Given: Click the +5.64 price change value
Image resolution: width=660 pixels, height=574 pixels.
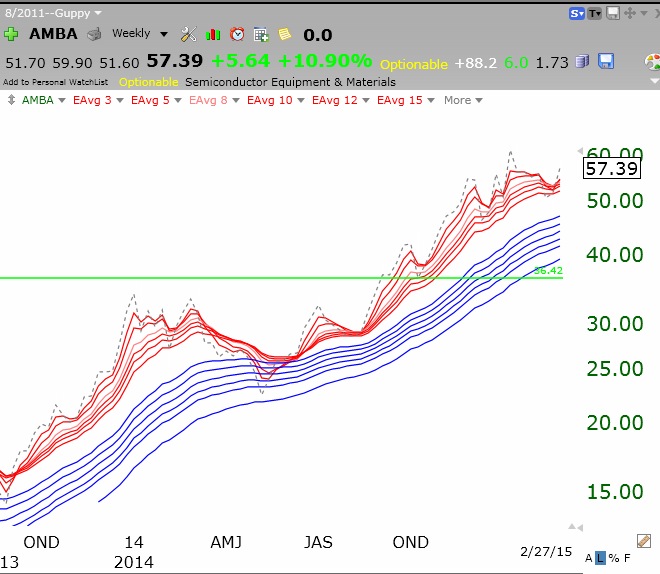Looking at the screenshot, I should click(x=240, y=61).
